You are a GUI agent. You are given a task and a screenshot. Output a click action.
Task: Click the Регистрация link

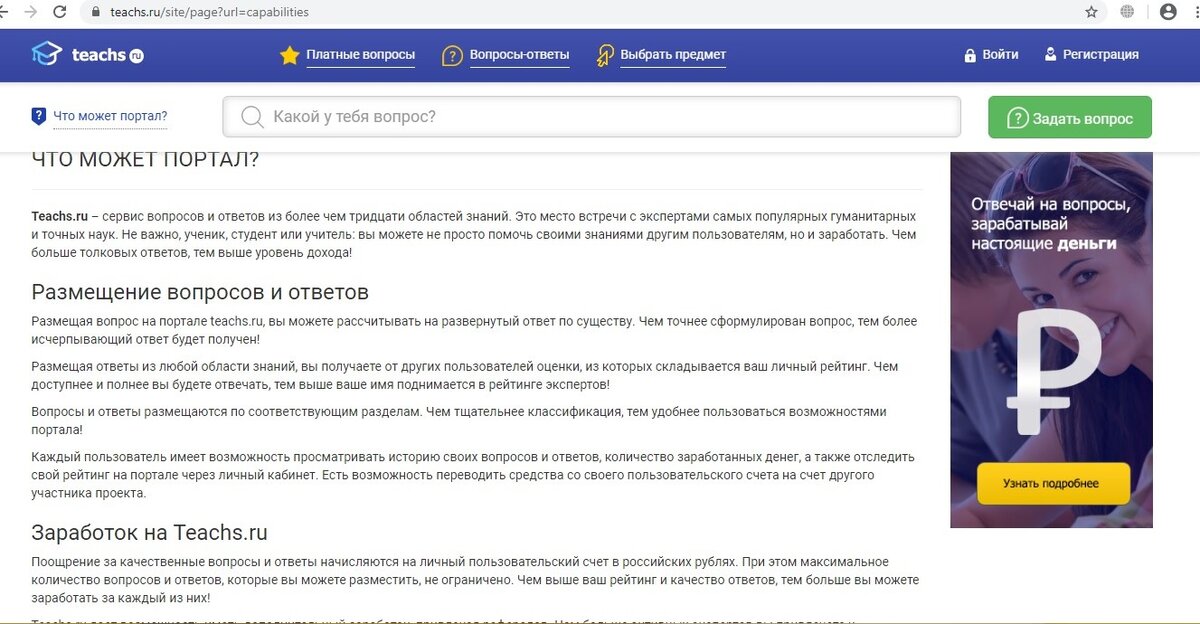click(x=1101, y=55)
